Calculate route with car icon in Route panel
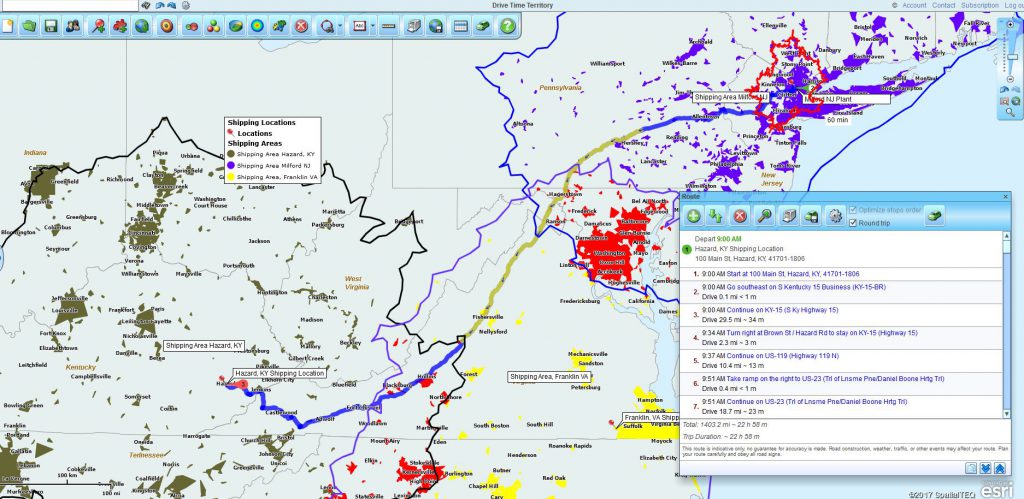This screenshot has height=499, width=1024. point(935,216)
